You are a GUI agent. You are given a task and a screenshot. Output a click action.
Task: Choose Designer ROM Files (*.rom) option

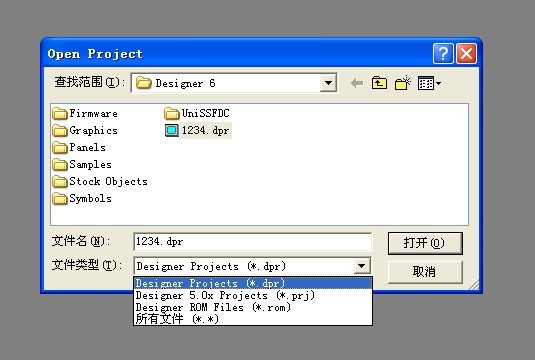[252, 307]
